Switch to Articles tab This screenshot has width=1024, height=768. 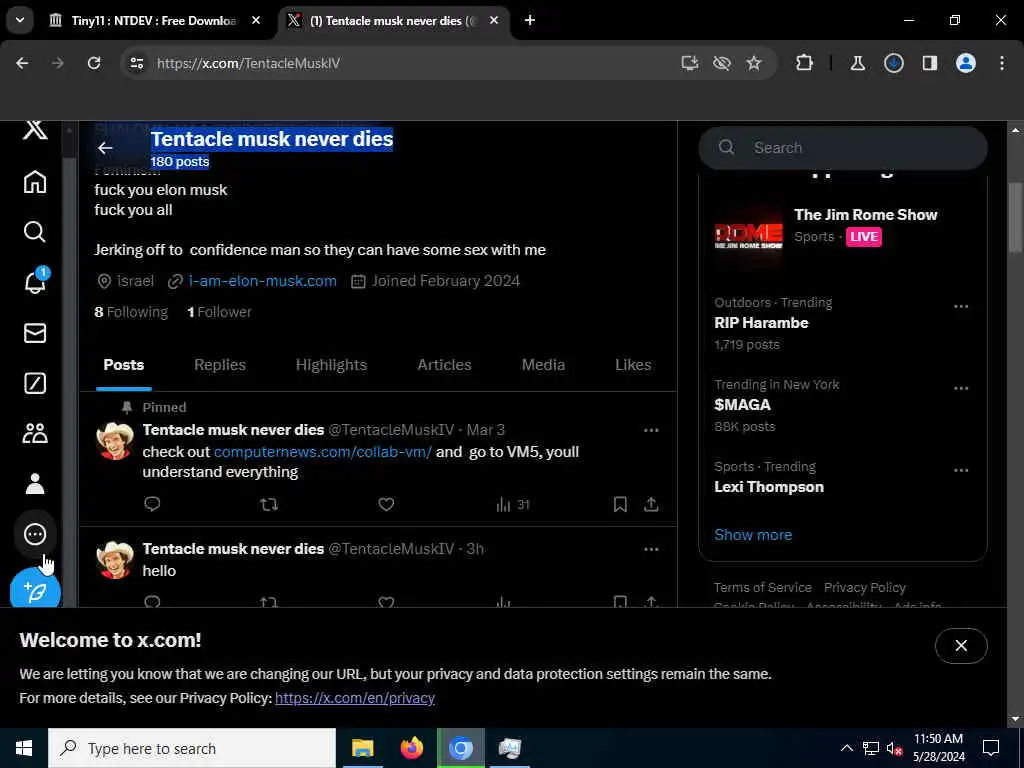pyautogui.click(x=444, y=365)
